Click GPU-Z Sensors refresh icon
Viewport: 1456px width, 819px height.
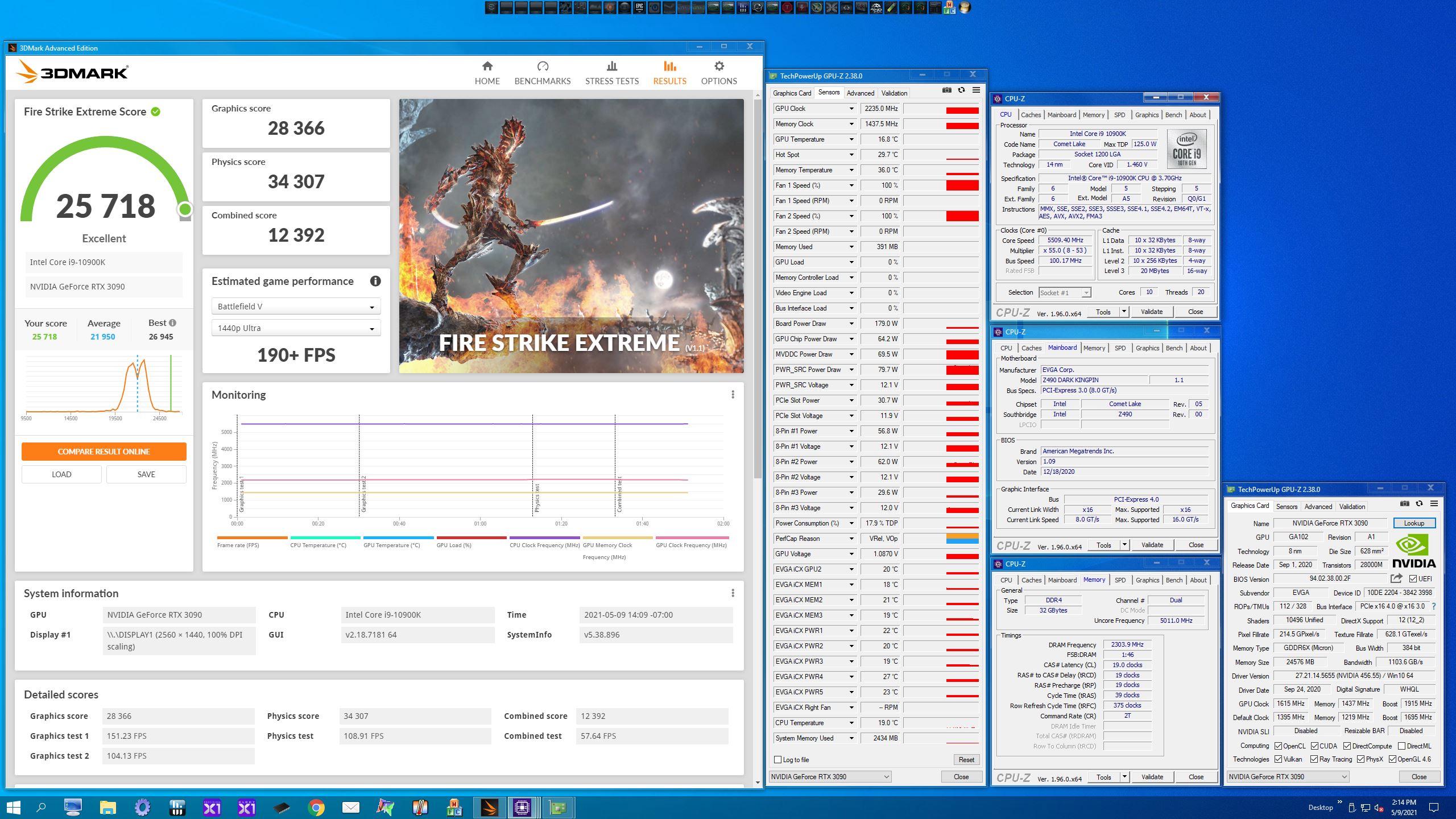pos(961,90)
